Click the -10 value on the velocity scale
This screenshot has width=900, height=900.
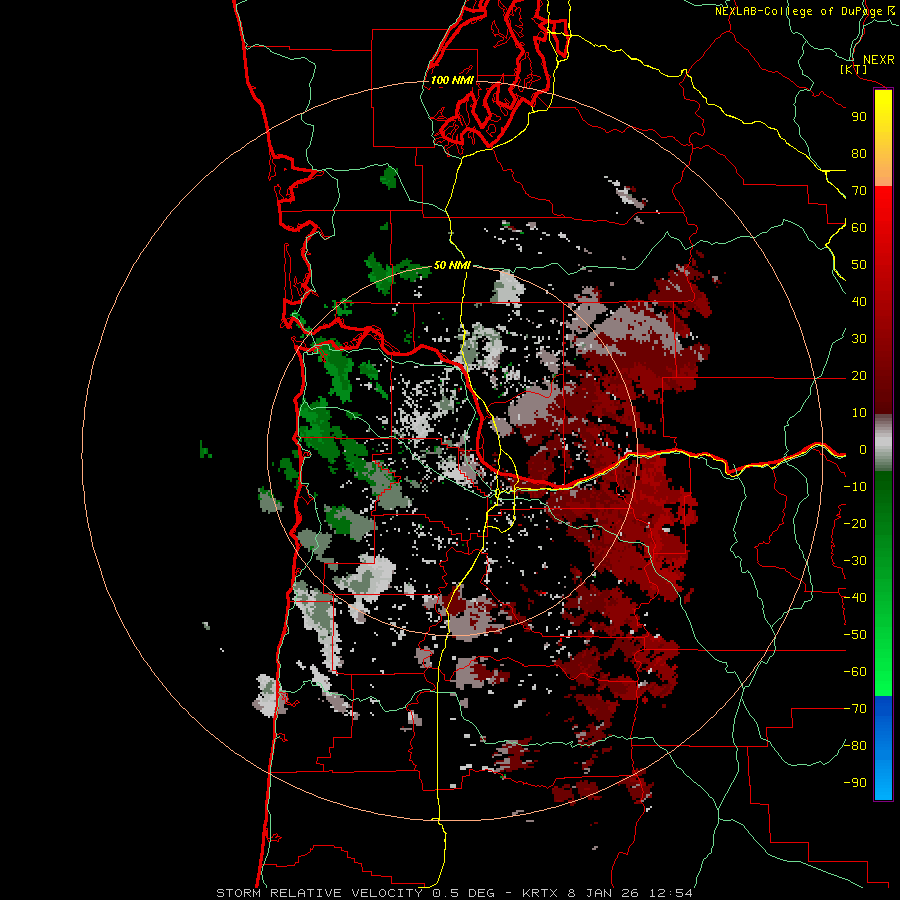pos(855,487)
